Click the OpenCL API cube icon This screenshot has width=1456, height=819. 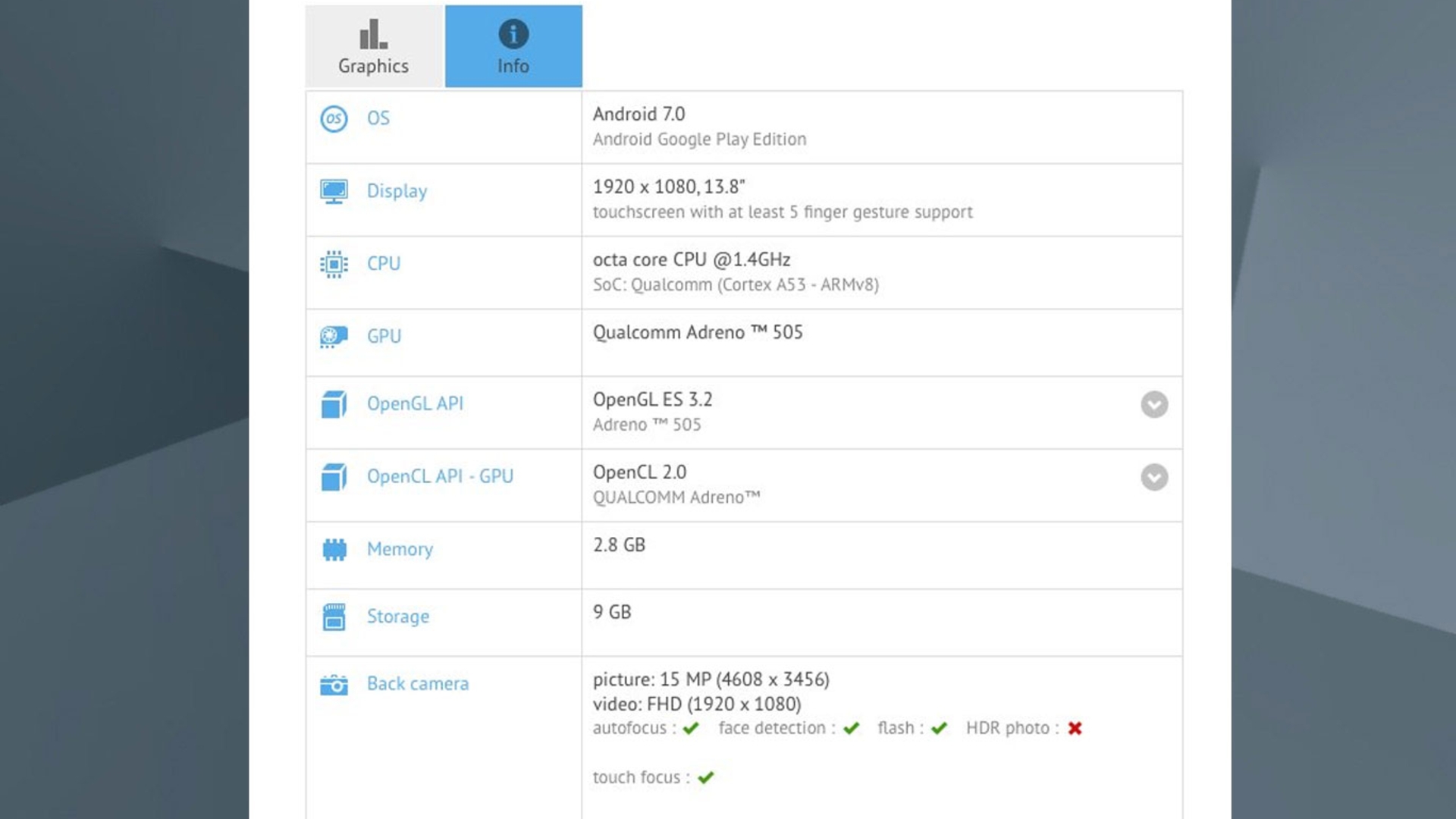click(335, 477)
